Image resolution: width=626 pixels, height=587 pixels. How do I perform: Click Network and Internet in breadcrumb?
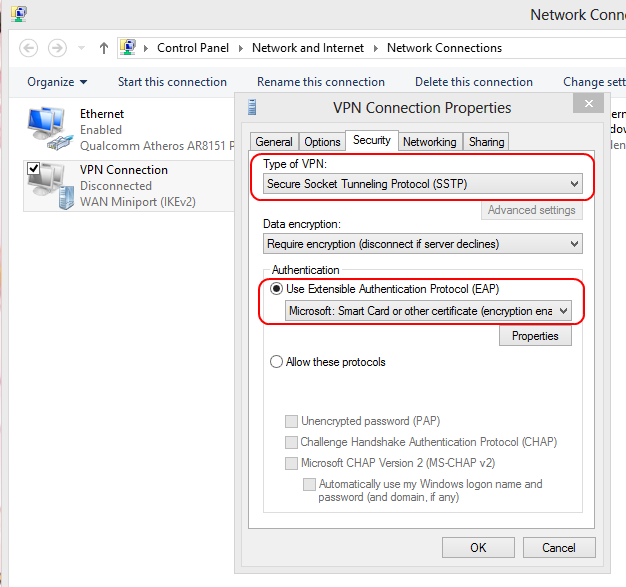[x=308, y=48]
